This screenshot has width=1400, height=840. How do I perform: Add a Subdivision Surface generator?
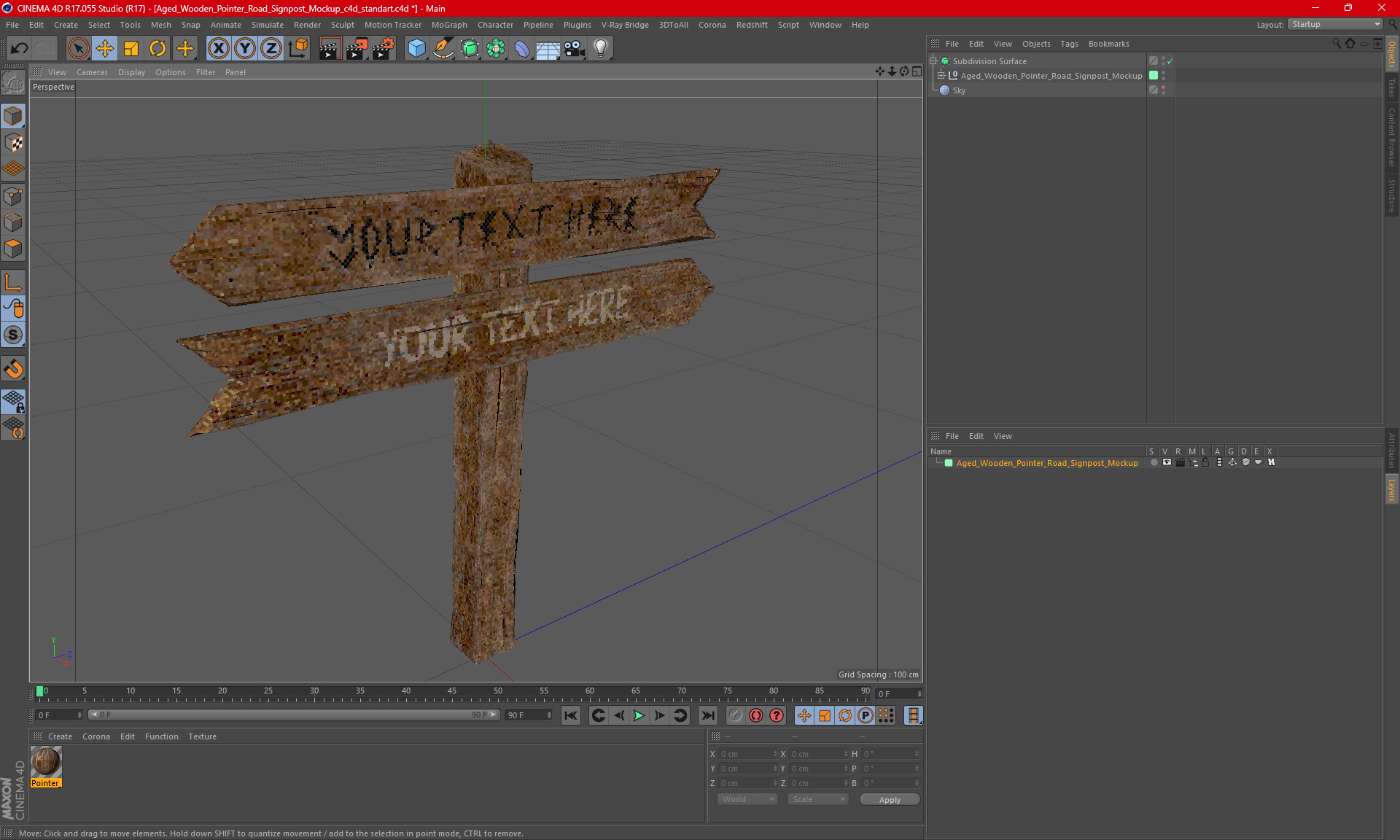470,48
